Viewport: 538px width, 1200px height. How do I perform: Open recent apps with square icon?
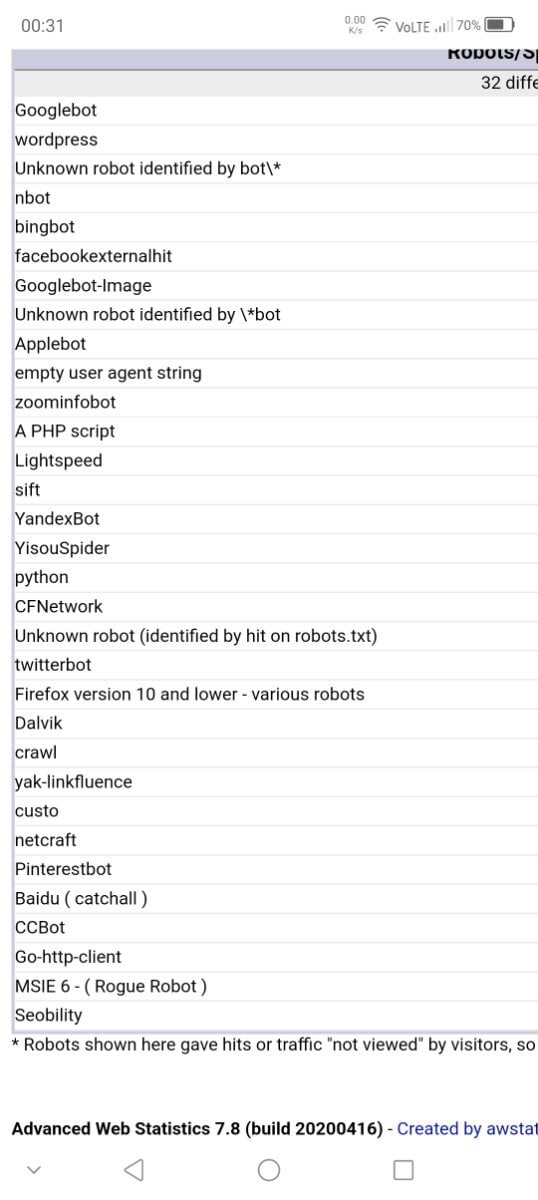[403, 1169]
